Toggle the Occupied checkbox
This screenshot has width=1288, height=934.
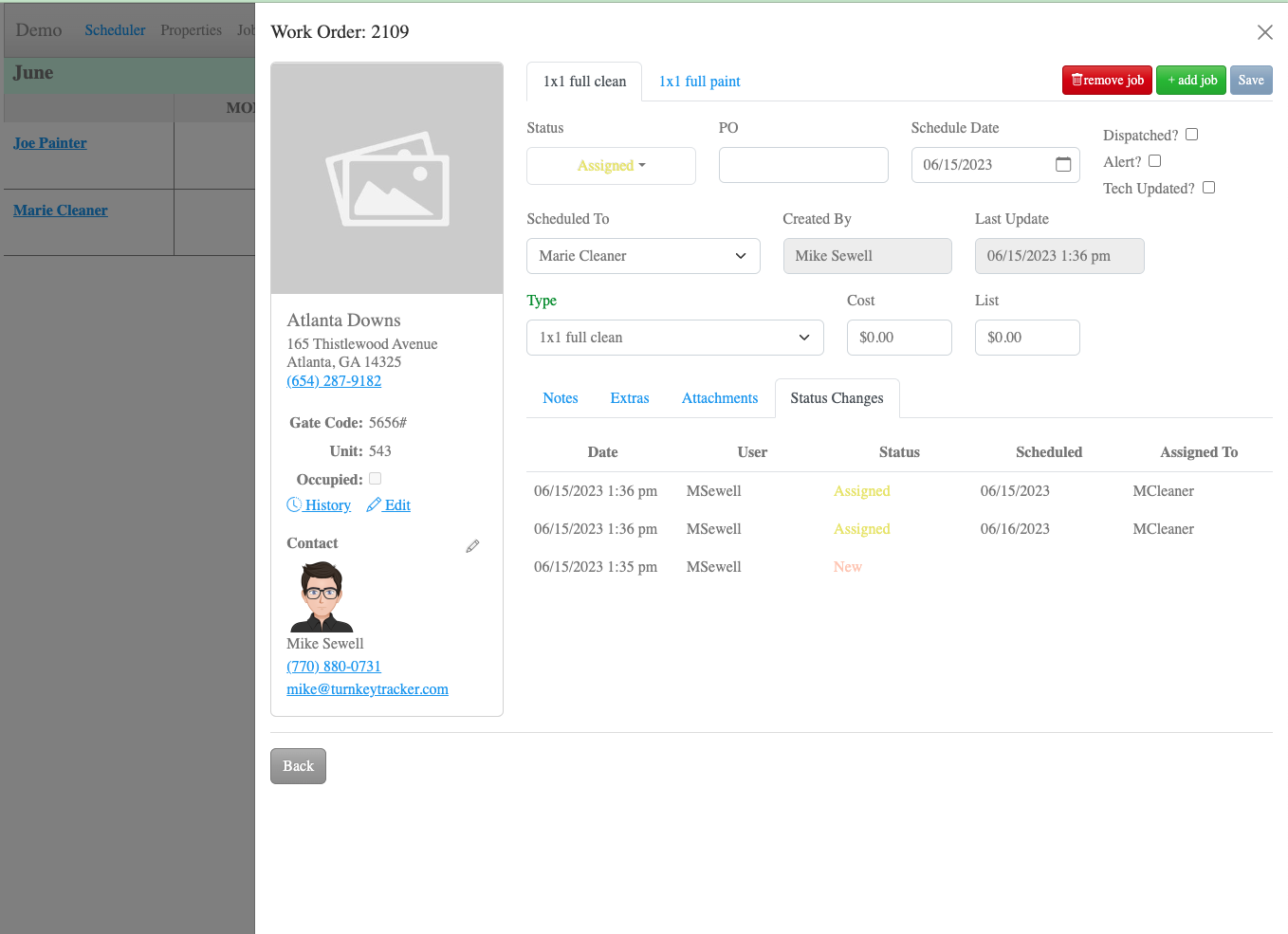tap(375, 478)
